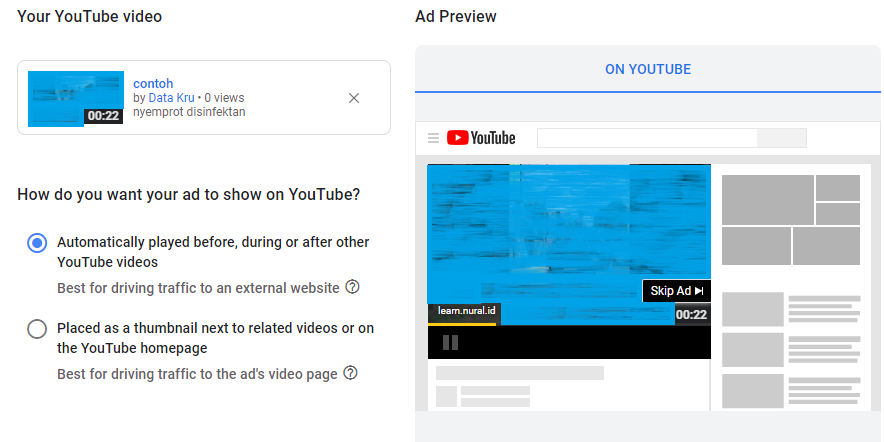Select automatically played before other videos option
The width and height of the screenshot is (884, 442).
(x=37, y=244)
